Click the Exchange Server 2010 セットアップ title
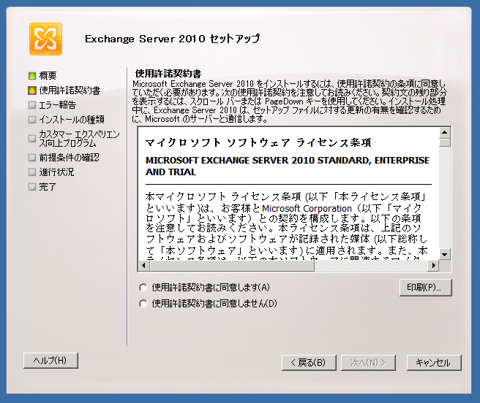The width and height of the screenshot is (480, 403). 172,39
